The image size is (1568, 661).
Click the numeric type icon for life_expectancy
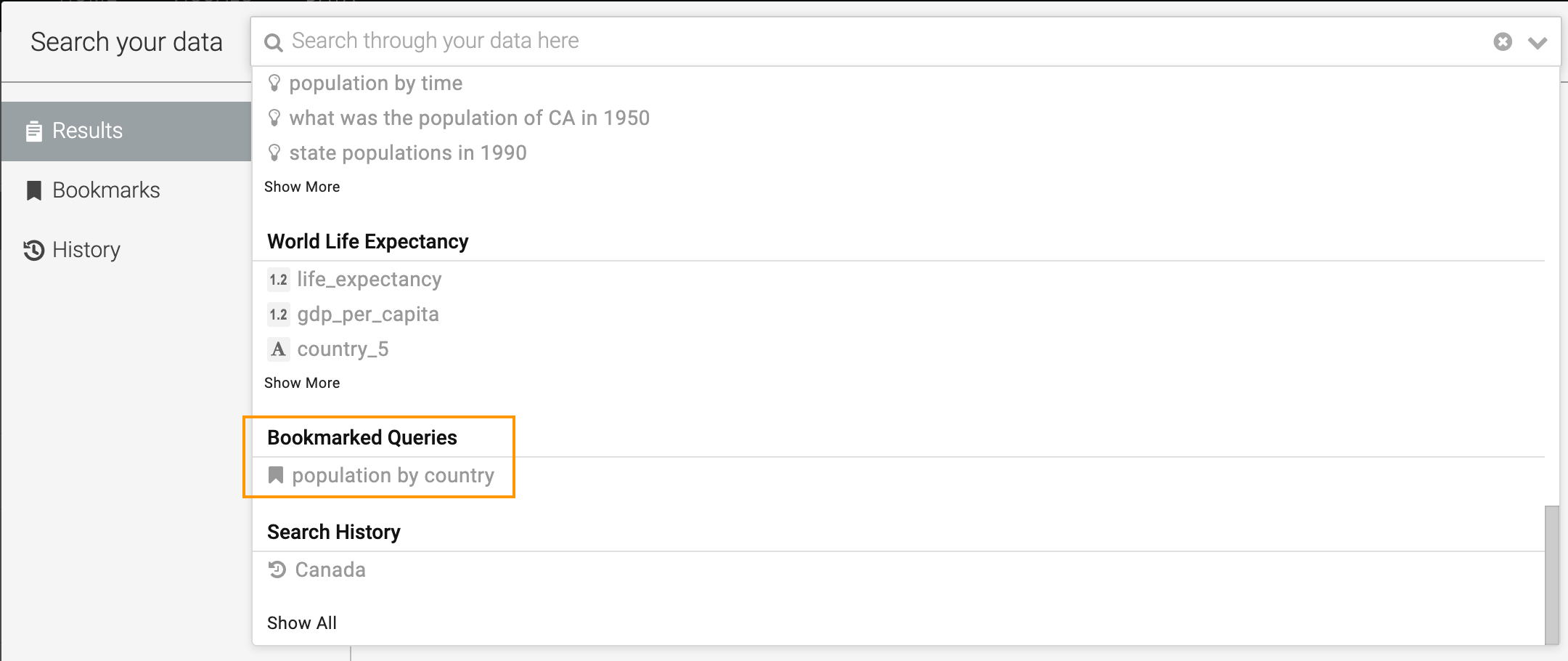(x=278, y=280)
